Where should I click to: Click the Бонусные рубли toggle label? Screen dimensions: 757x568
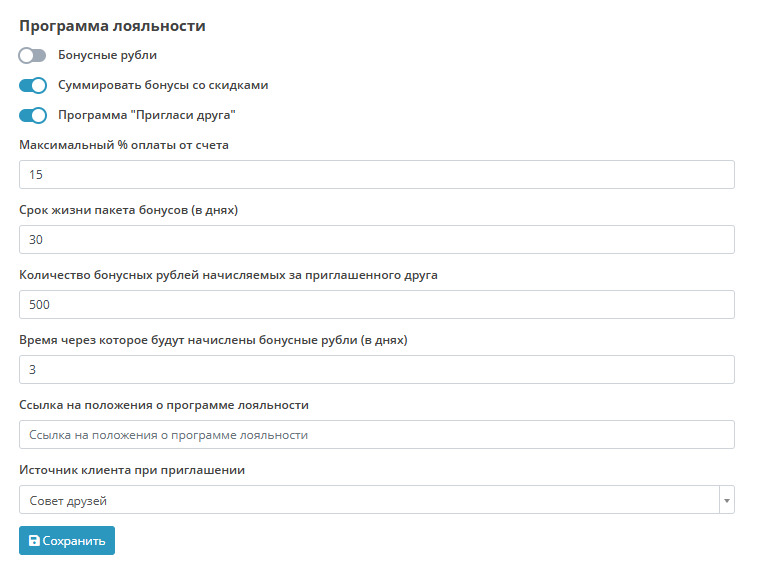tap(107, 56)
